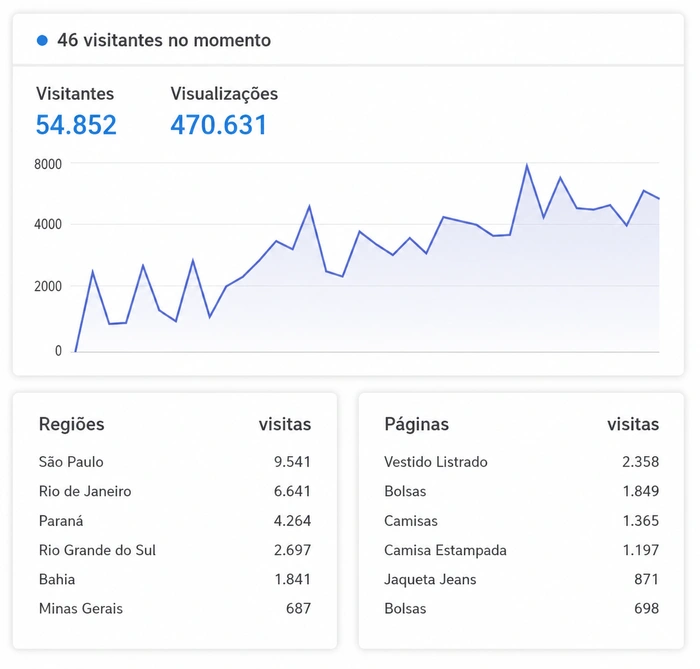Click the 2.697 visits value
Viewport: 700px width, 669px height.
coord(292,550)
